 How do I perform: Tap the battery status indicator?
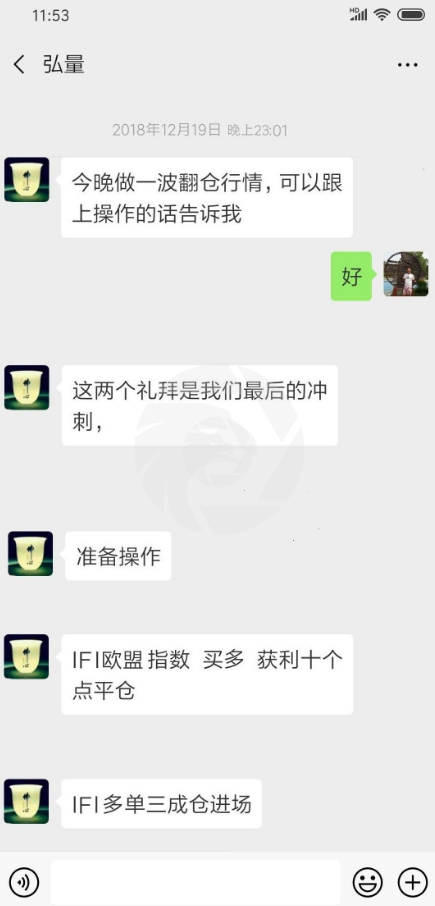pyautogui.click(x=412, y=14)
